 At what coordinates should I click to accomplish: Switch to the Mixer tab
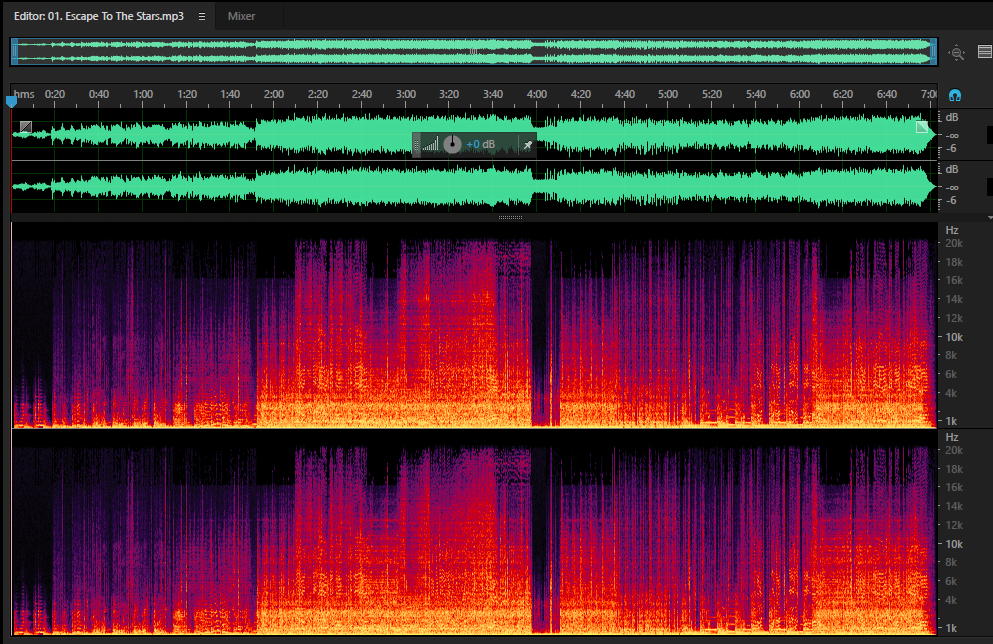[x=241, y=16]
